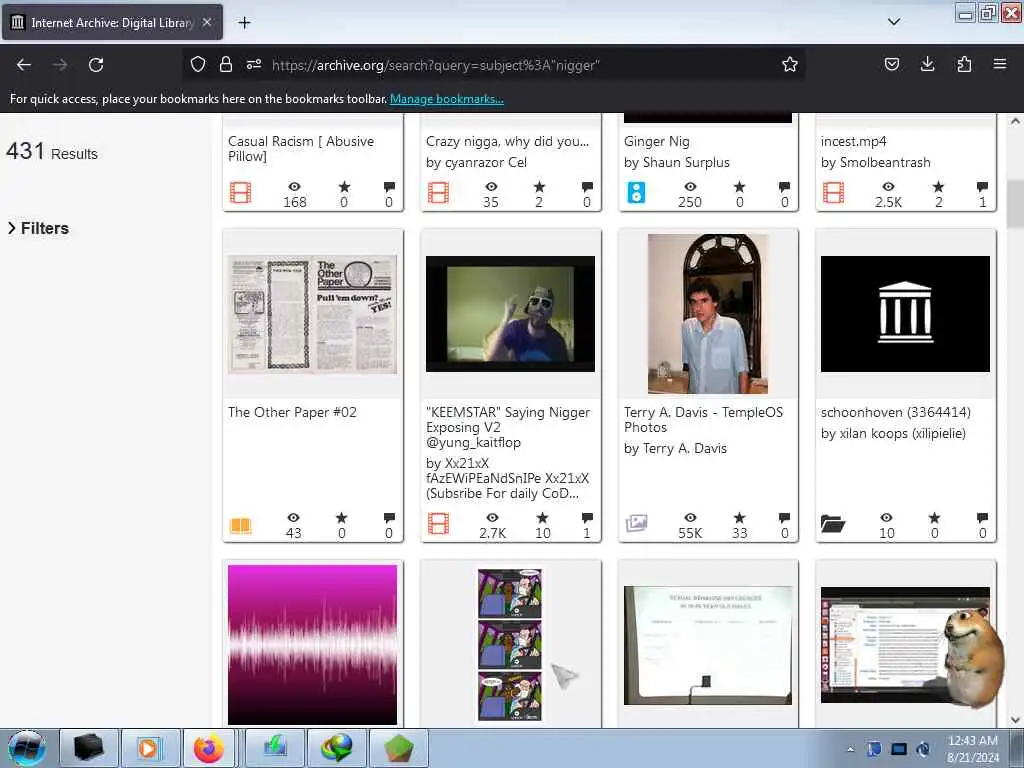Open the KEEMSTAR video thumbnail
Image resolution: width=1024 pixels, height=768 pixels.
510,313
